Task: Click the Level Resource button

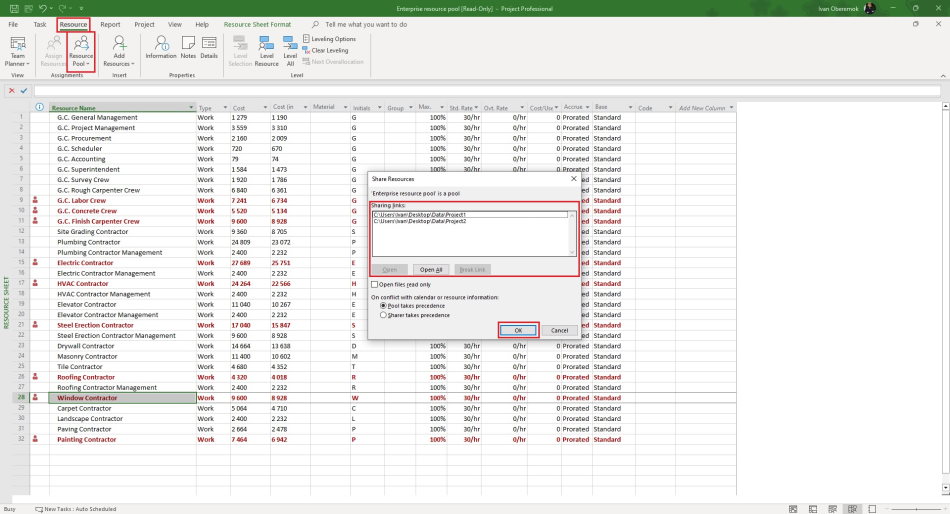Action: 267,52
